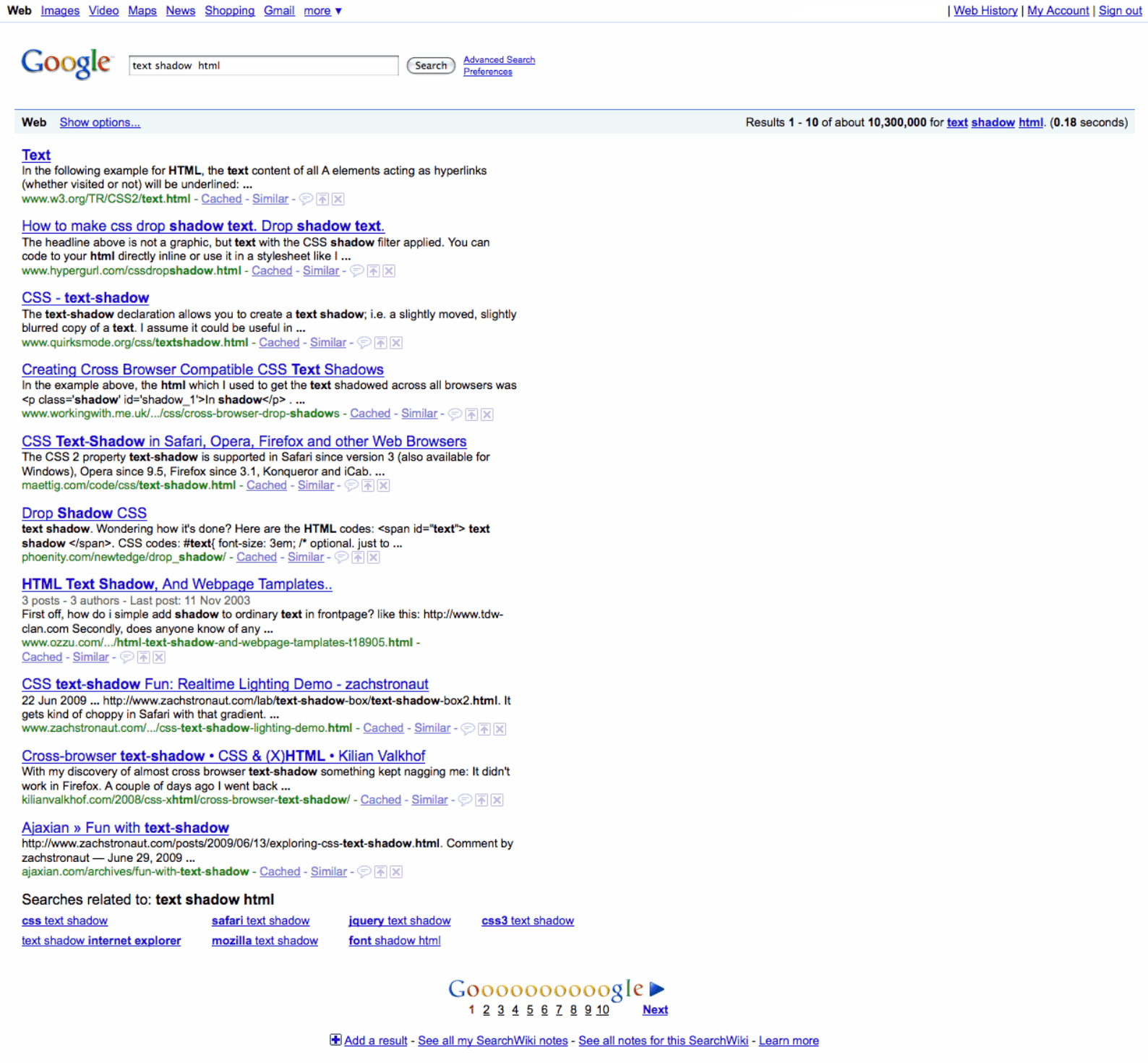Expand Show options for search results

pyautogui.click(x=100, y=122)
